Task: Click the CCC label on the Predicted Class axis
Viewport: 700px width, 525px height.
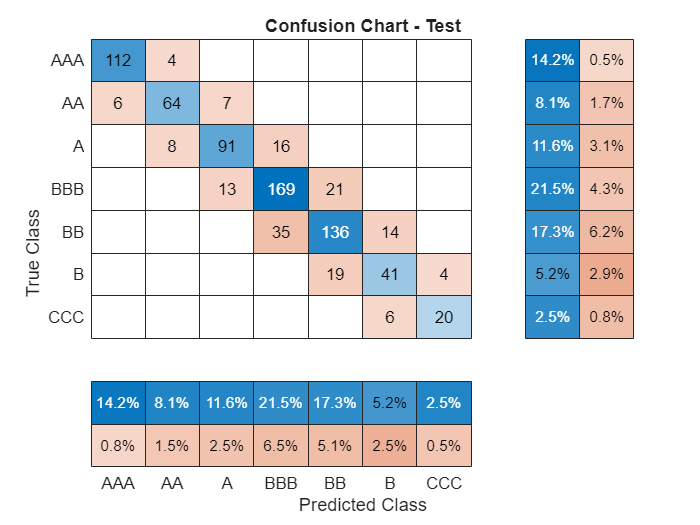Action: pyautogui.click(x=443, y=483)
